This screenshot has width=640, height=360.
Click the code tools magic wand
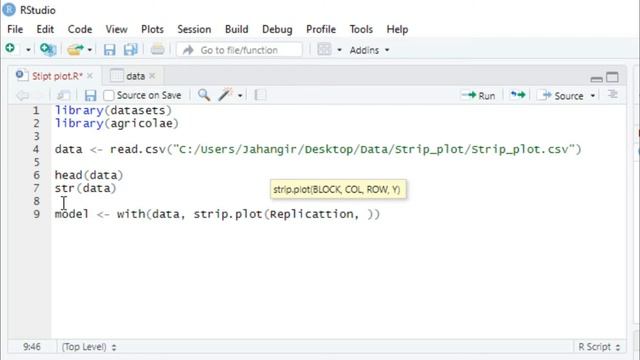225,95
